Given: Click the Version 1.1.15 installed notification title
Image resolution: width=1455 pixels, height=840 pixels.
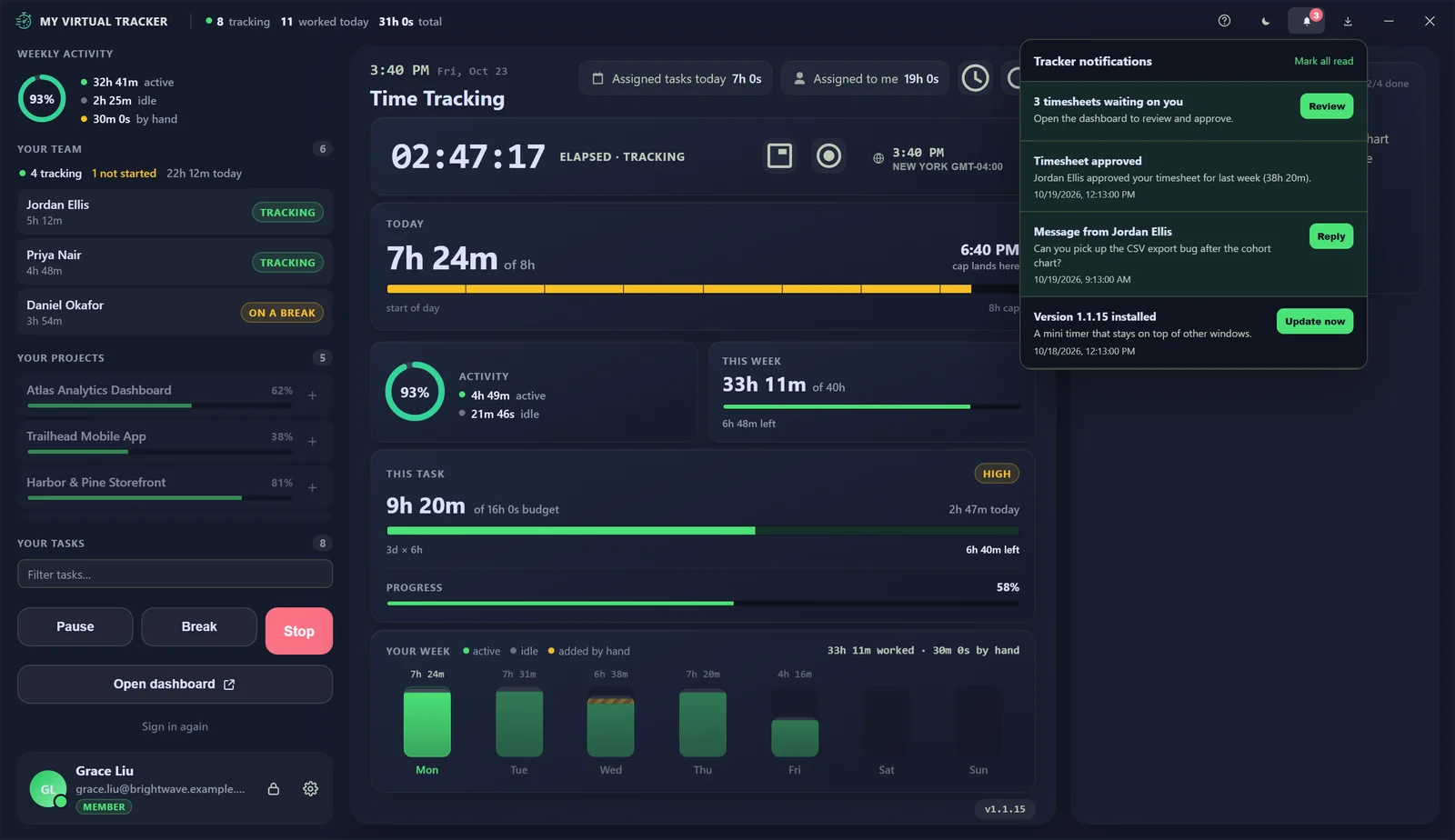Looking at the screenshot, I should 1095,316.
